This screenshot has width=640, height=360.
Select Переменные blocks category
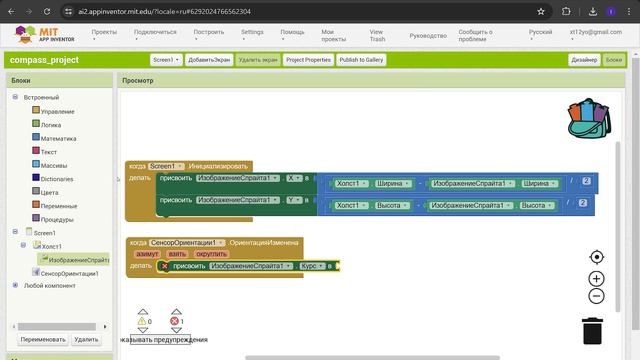tap(59, 206)
